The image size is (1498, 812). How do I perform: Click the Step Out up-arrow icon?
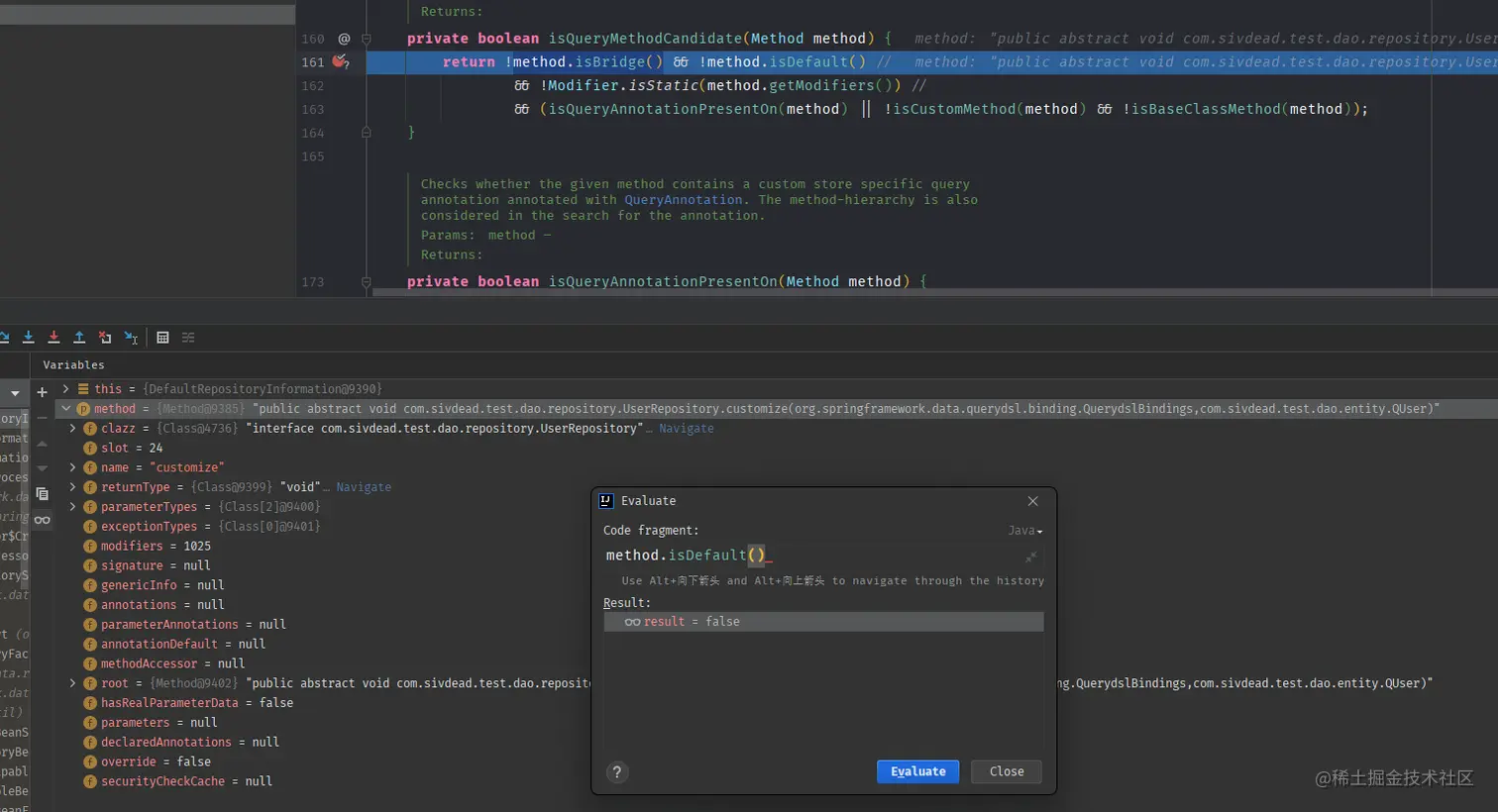click(x=79, y=338)
